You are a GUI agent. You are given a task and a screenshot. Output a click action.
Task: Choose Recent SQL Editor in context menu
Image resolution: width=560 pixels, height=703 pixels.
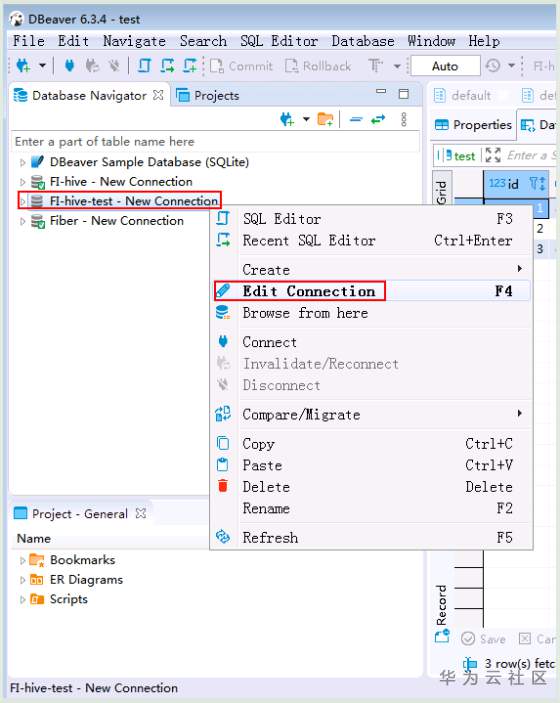pos(371,240)
